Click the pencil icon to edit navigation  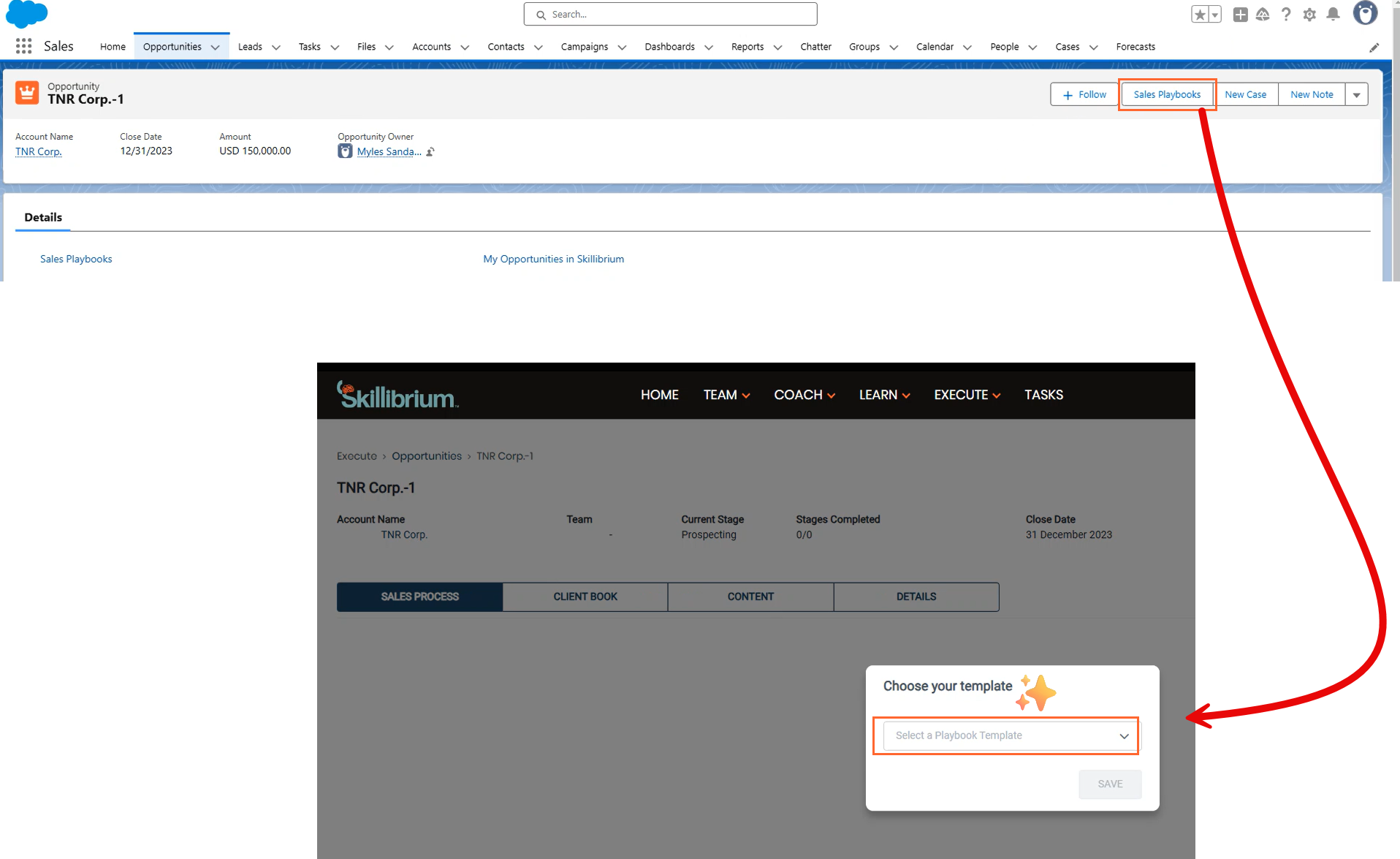pyautogui.click(x=1374, y=48)
